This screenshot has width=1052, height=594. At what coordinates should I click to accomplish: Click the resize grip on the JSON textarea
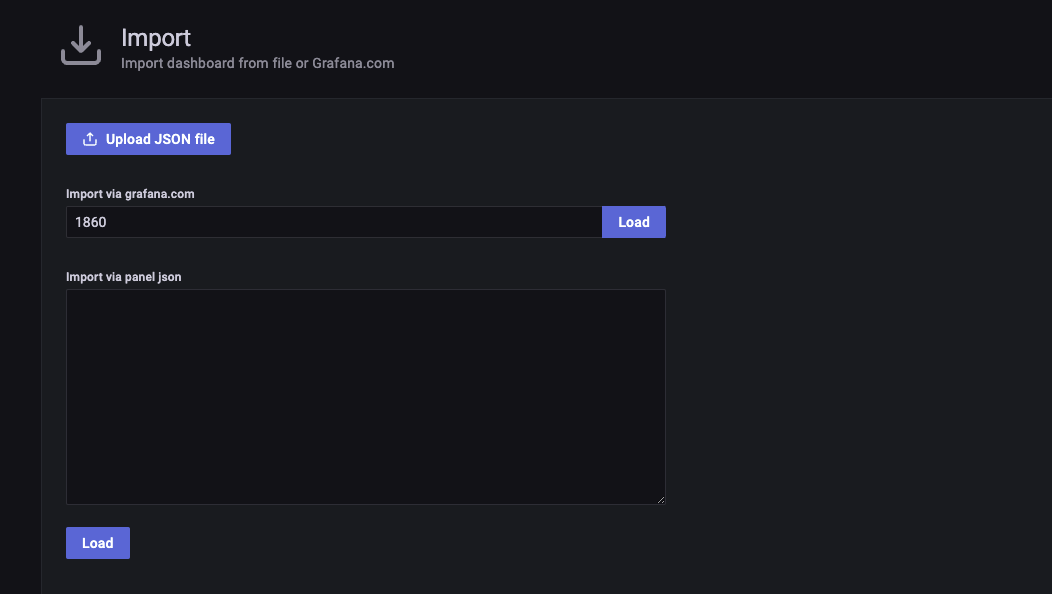660,498
